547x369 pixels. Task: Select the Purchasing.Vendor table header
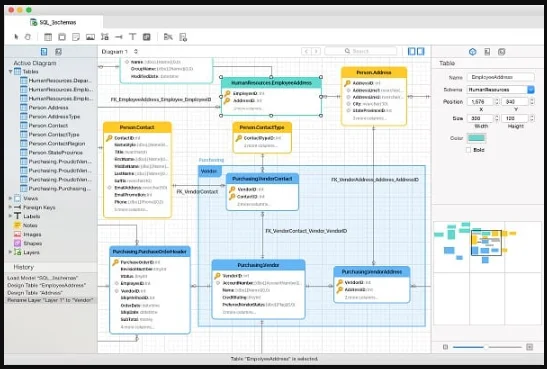[x=258, y=265]
